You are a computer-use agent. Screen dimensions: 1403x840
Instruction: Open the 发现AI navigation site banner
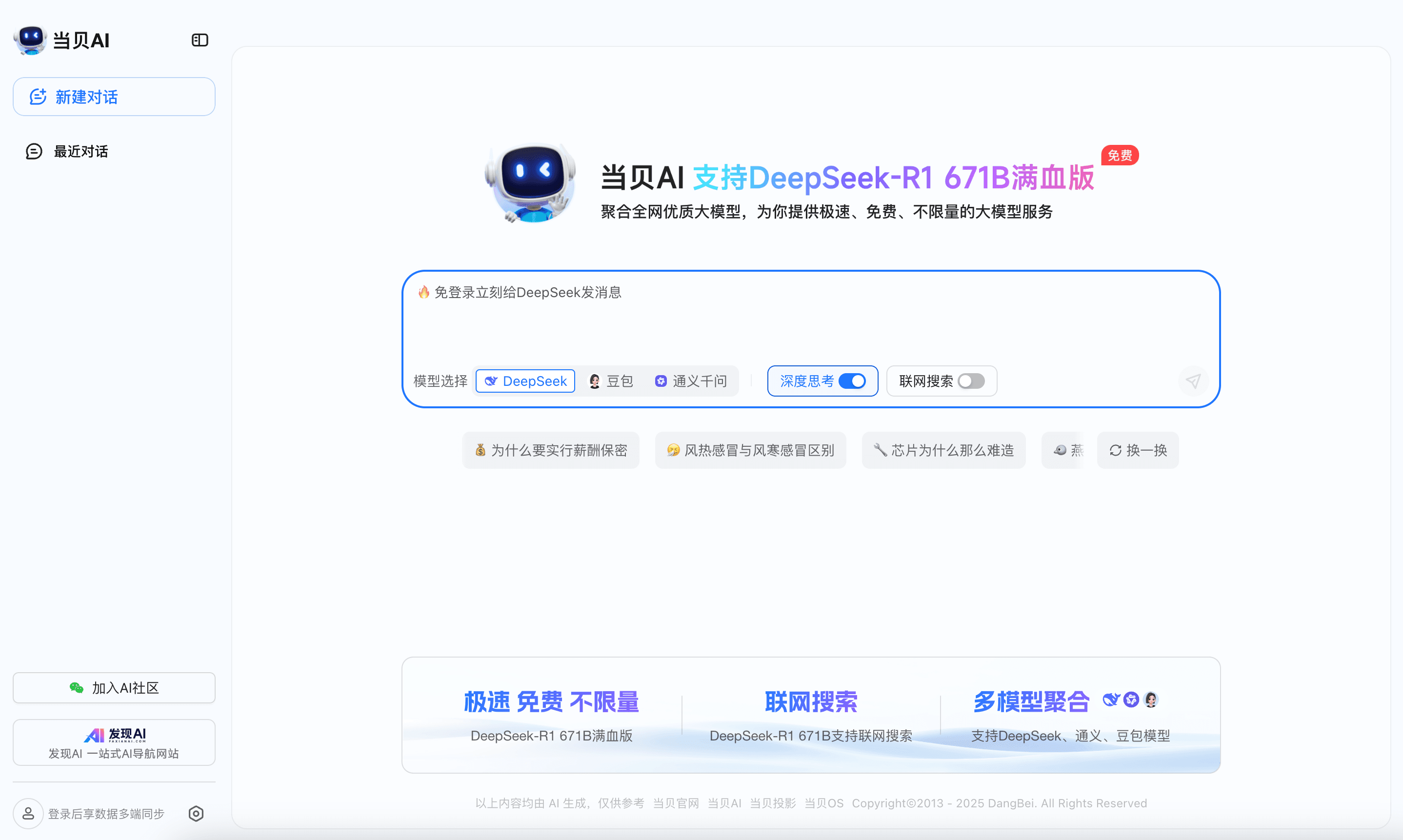114,742
